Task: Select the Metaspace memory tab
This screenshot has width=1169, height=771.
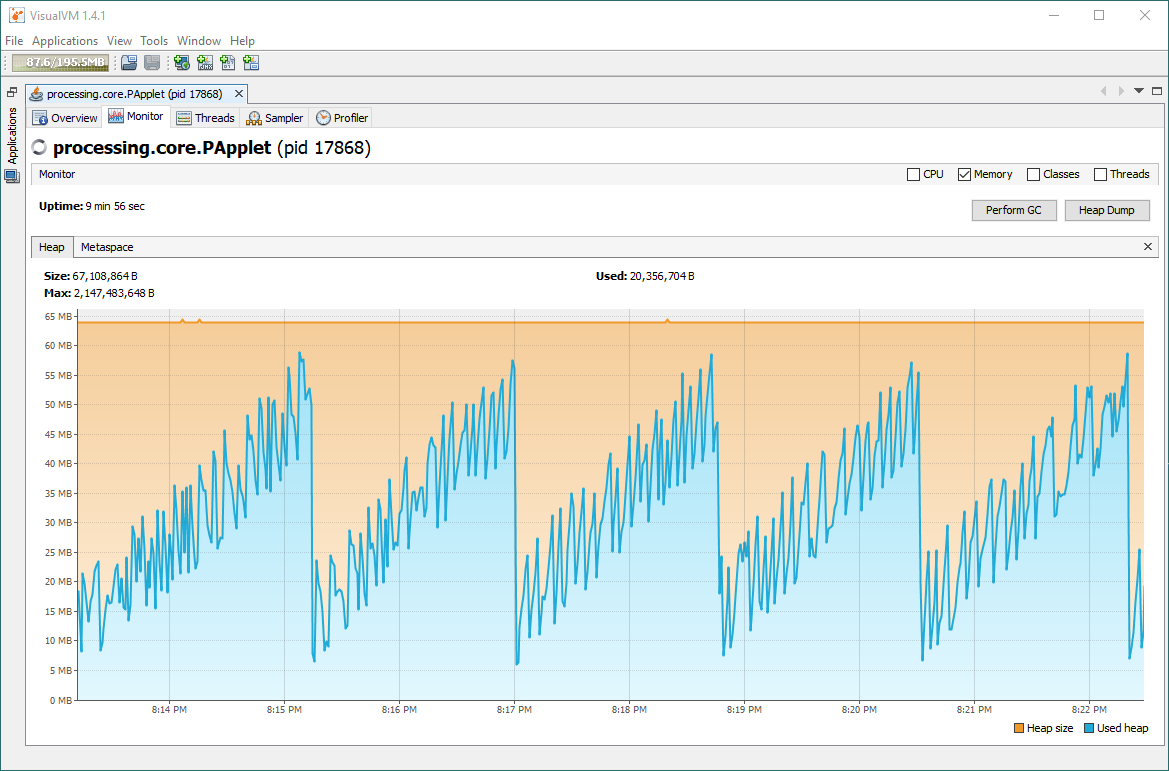Action: point(107,247)
